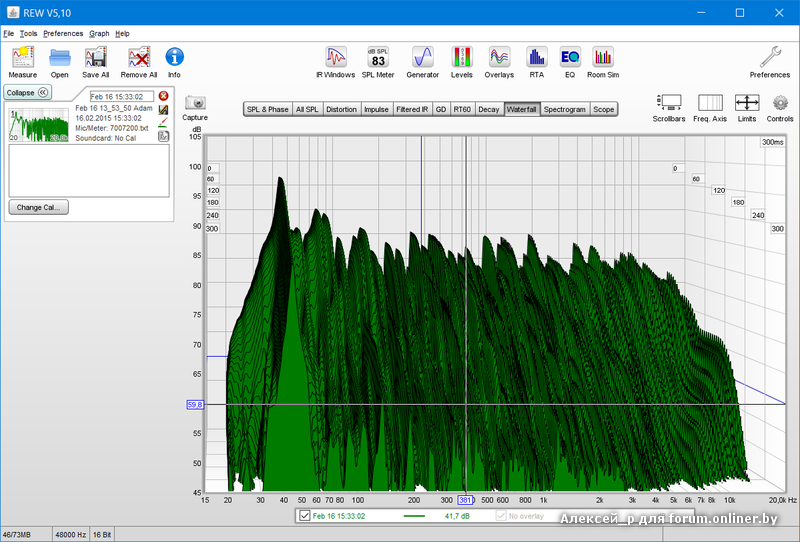Open the graph Limits settings
The image size is (800, 542).
[x=747, y=103]
